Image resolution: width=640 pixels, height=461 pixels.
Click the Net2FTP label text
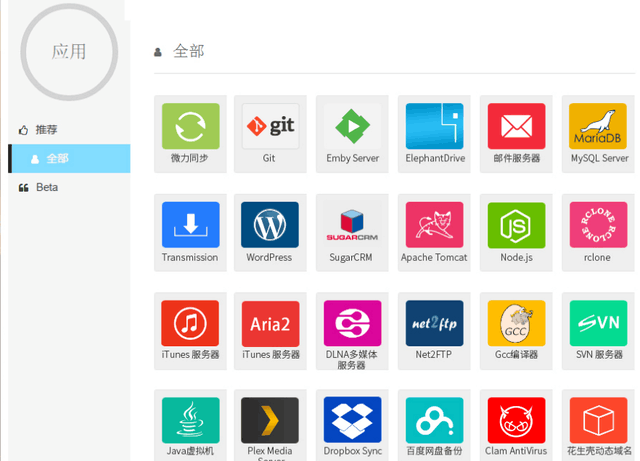click(x=434, y=354)
